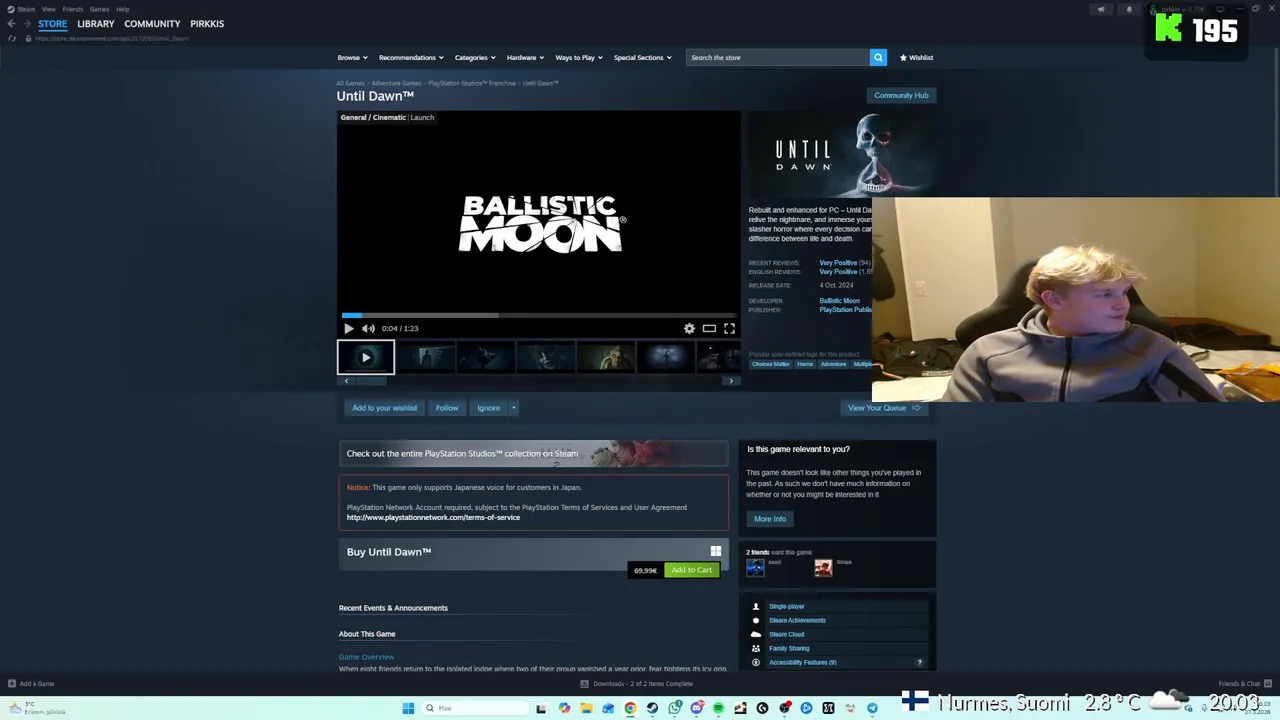Open the Steam Cloud link
The image size is (1280, 720).
point(786,634)
